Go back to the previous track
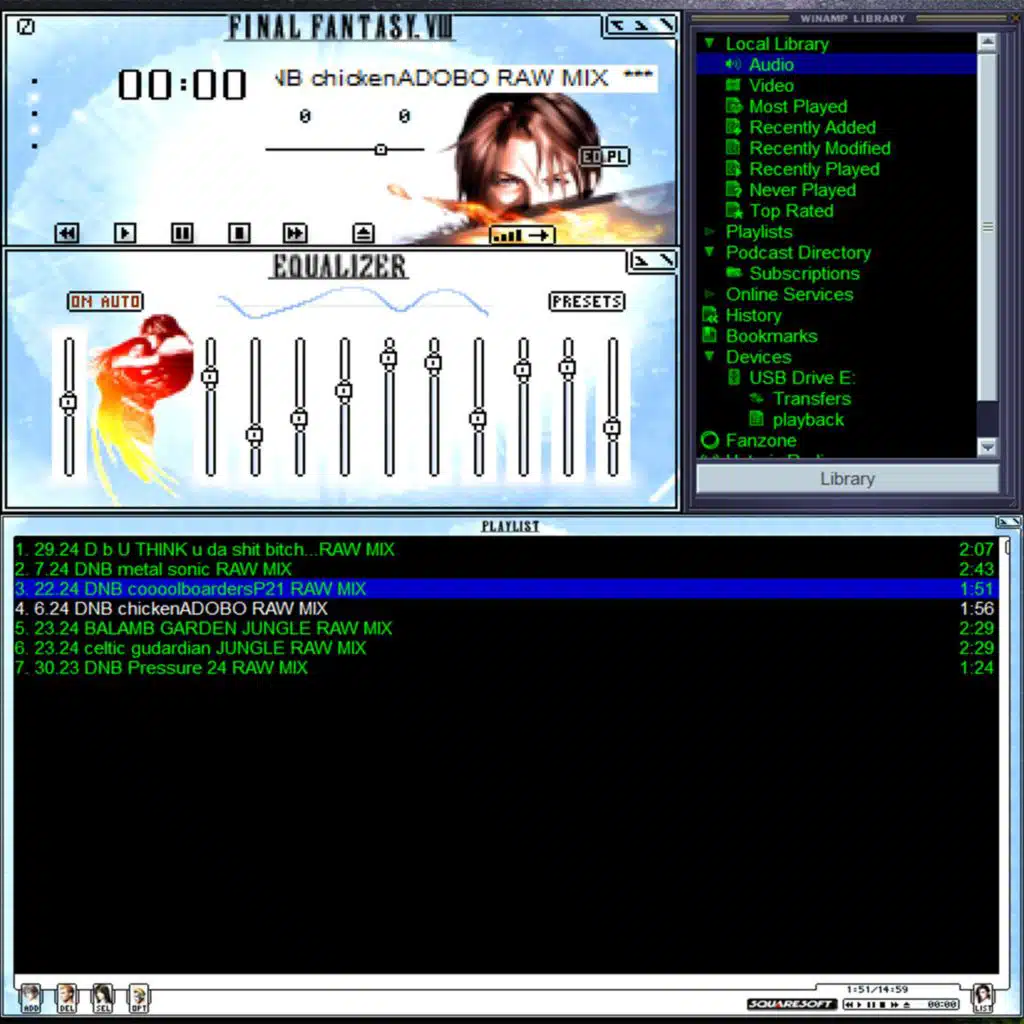 click(x=67, y=233)
